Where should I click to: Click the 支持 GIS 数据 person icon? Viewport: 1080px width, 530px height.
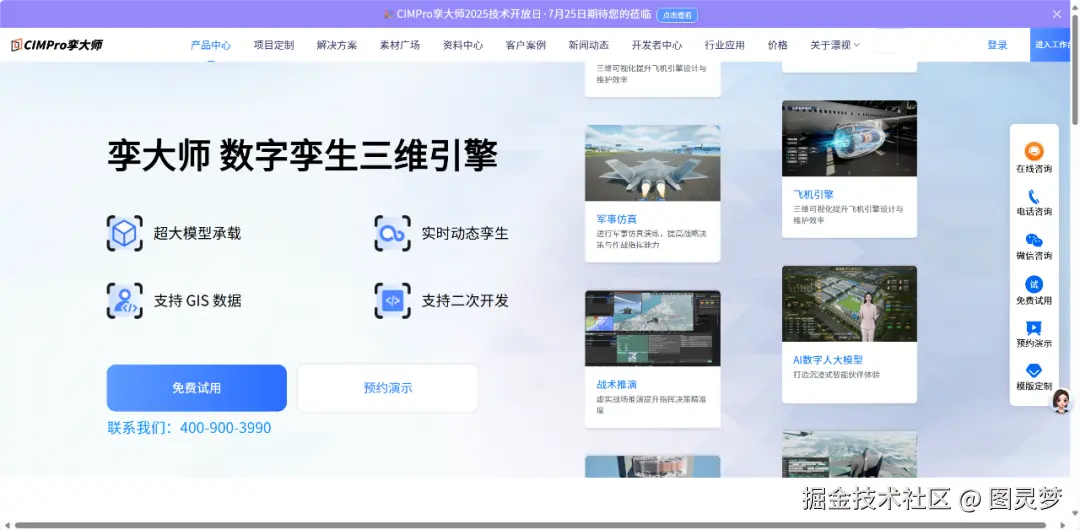(125, 300)
